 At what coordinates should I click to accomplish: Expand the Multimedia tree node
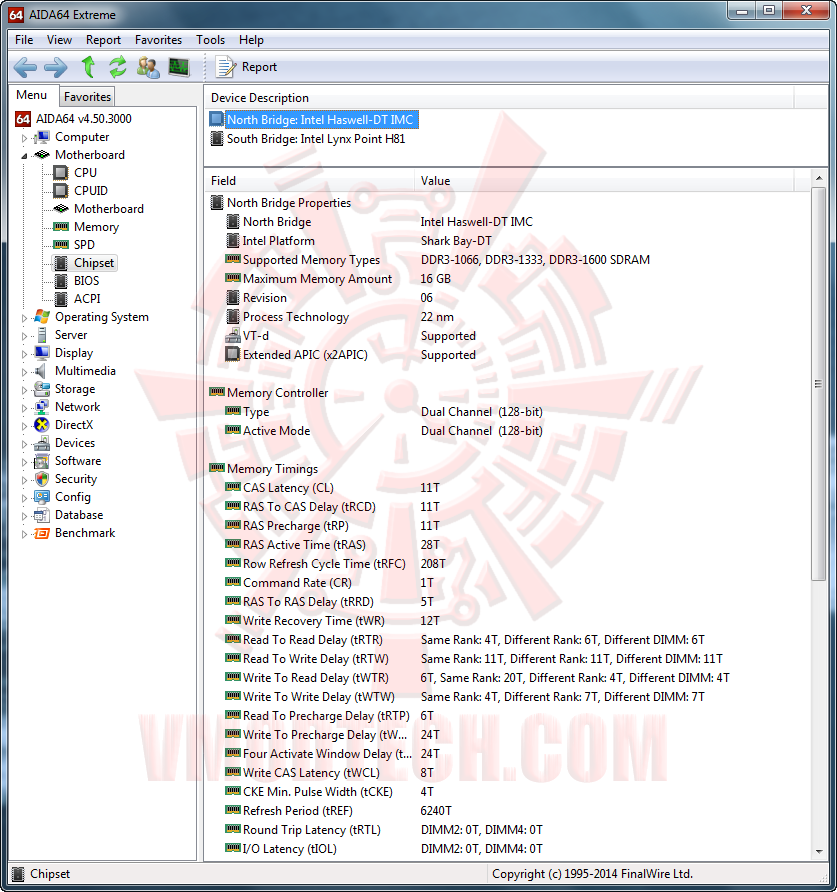point(24,371)
